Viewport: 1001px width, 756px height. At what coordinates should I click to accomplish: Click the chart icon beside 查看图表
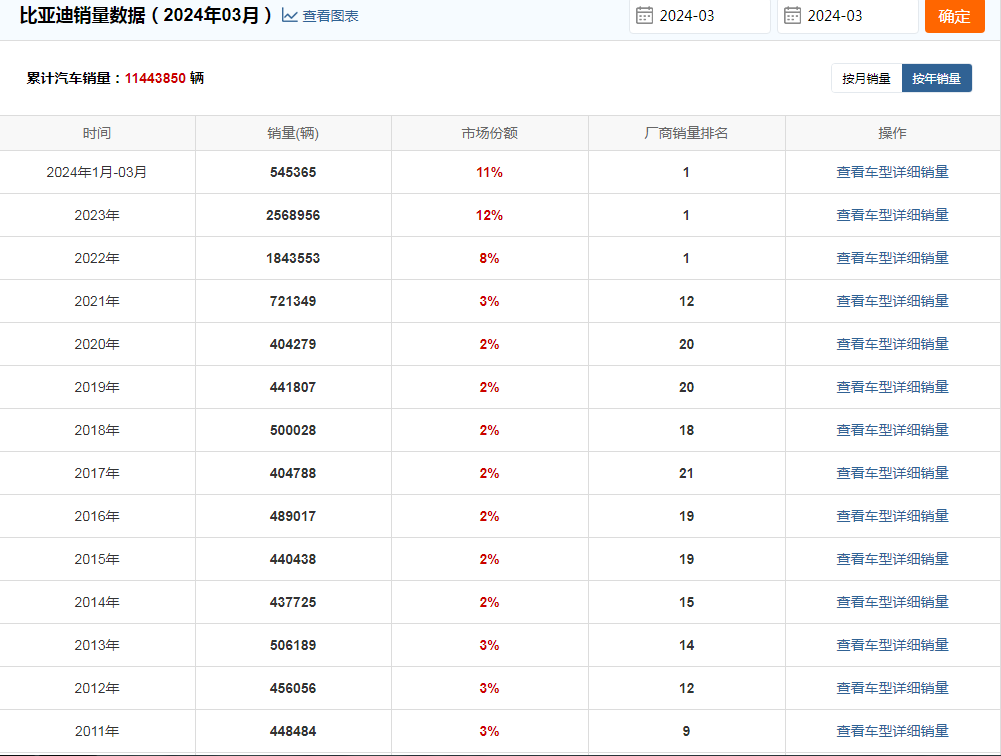click(290, 15)
